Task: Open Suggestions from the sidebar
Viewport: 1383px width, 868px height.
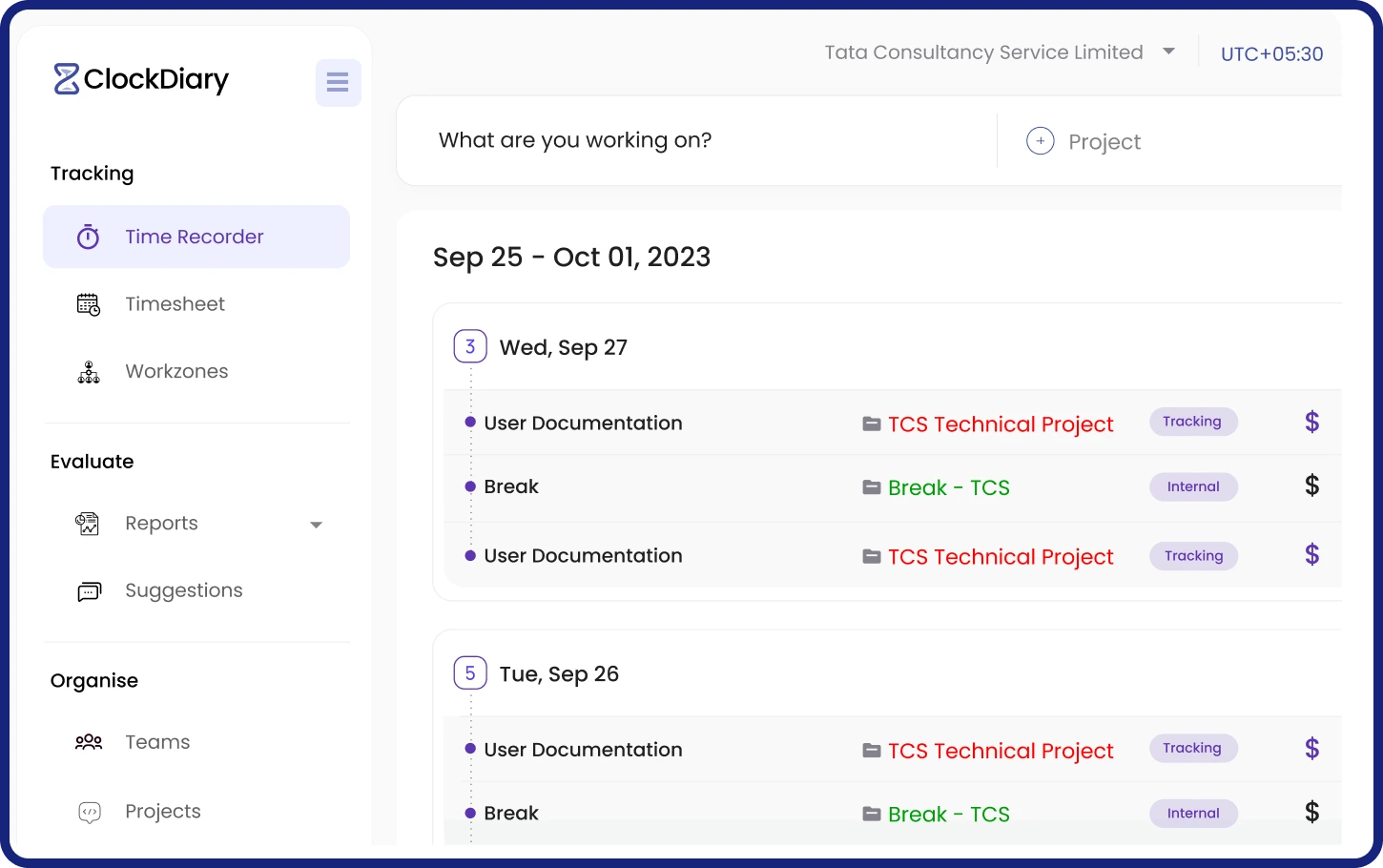Action: [183, 590]
